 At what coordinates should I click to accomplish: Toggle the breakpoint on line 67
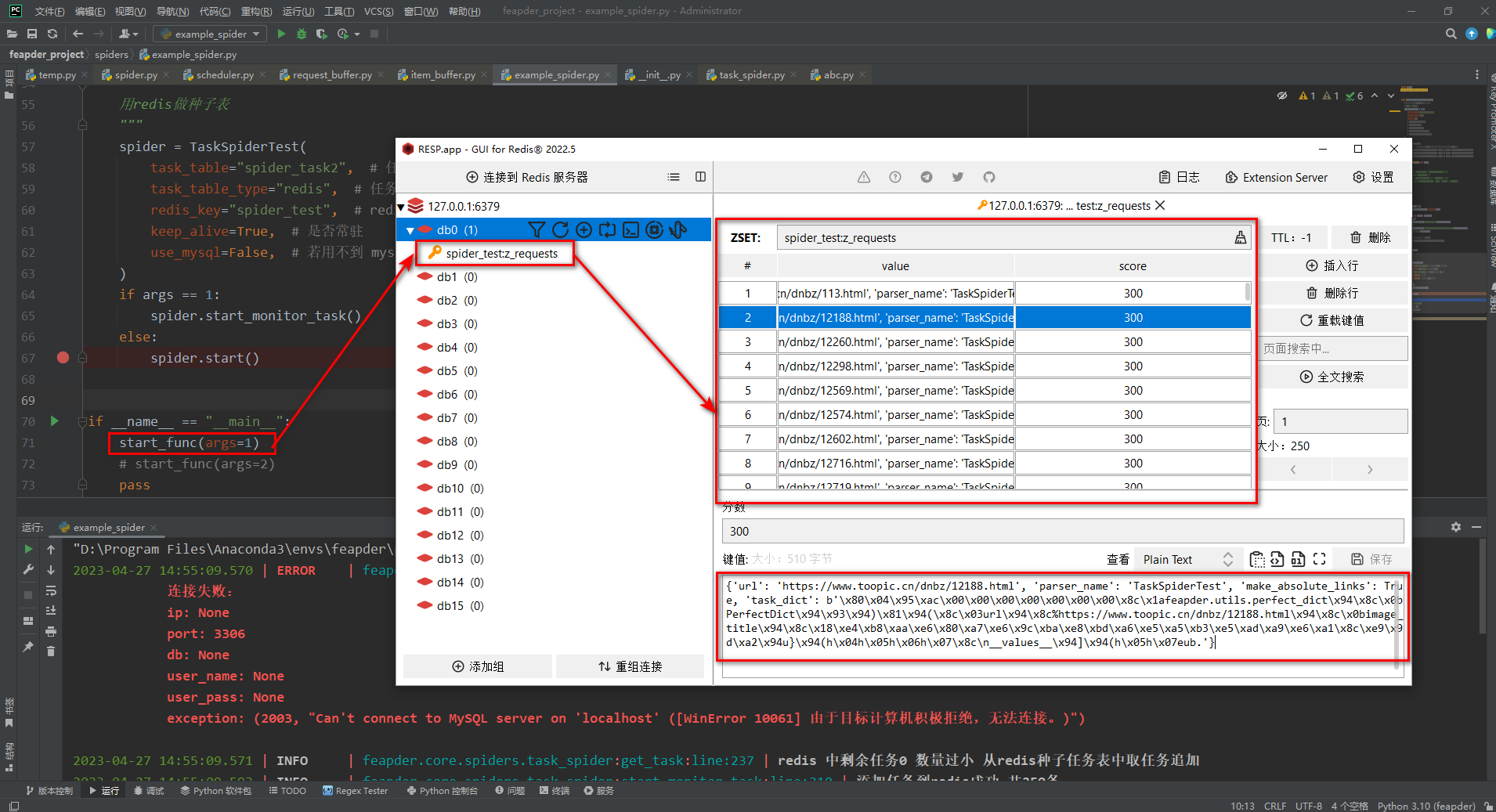pos(63,358)
